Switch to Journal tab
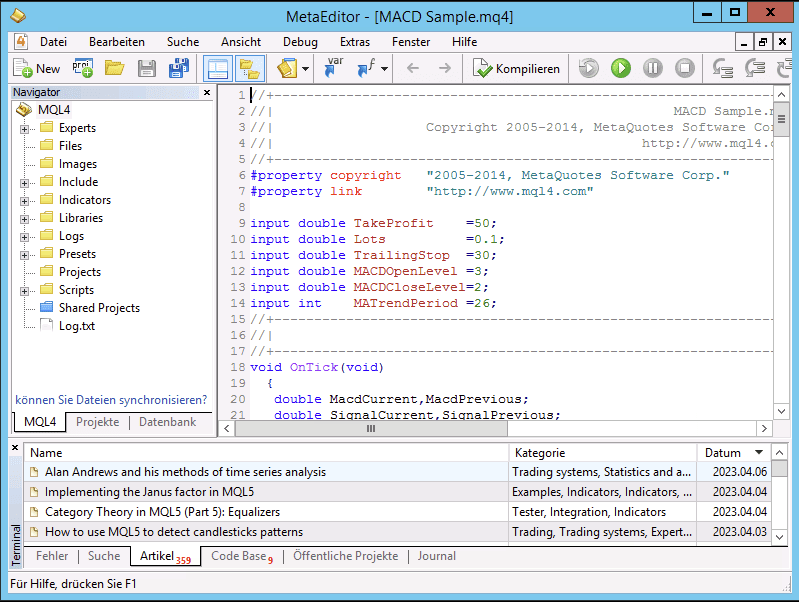The image size is (799, 602). coord(437,556)
